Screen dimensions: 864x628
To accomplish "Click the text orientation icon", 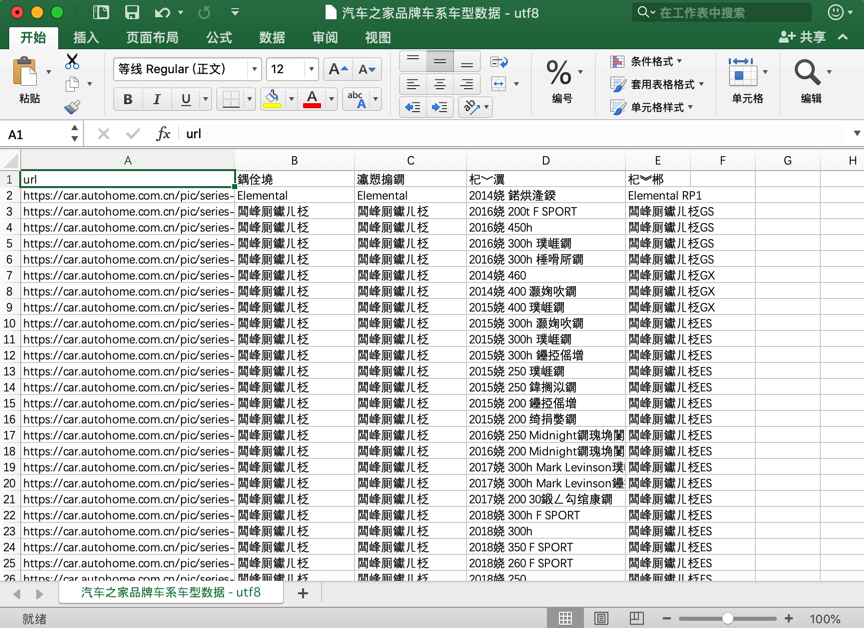I will point(472,106).
